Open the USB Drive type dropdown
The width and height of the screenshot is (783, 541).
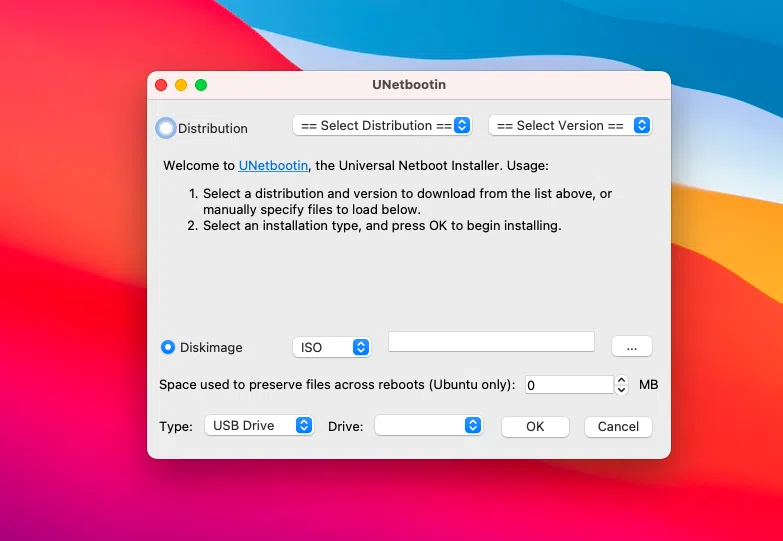coord(259,426)
